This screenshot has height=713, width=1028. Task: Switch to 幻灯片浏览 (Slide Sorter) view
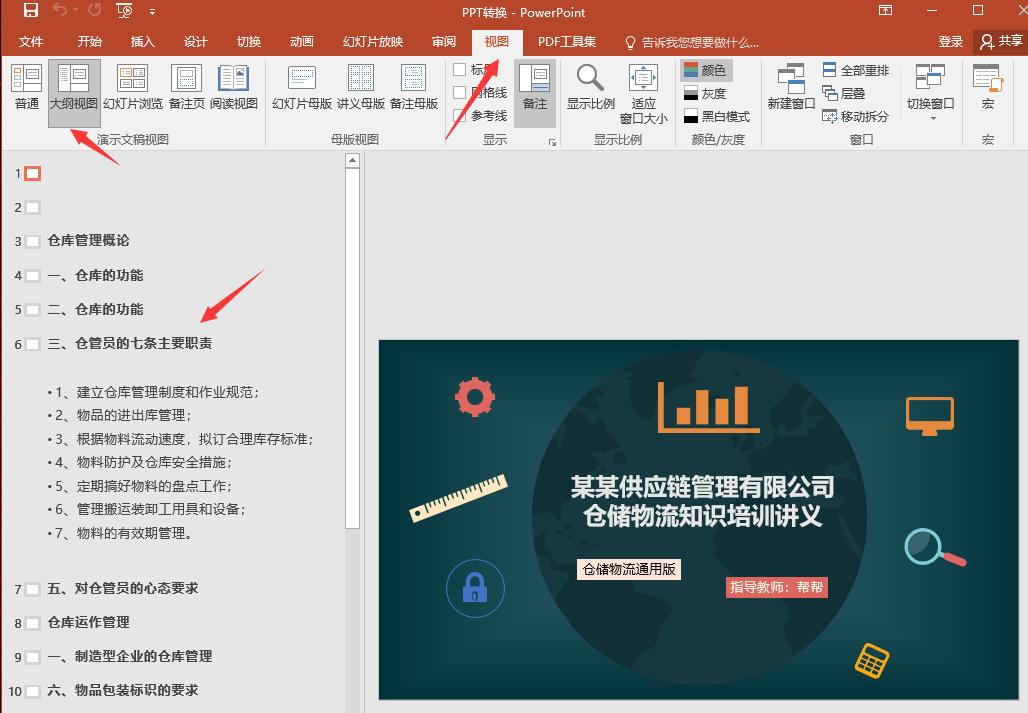(132, 85)
